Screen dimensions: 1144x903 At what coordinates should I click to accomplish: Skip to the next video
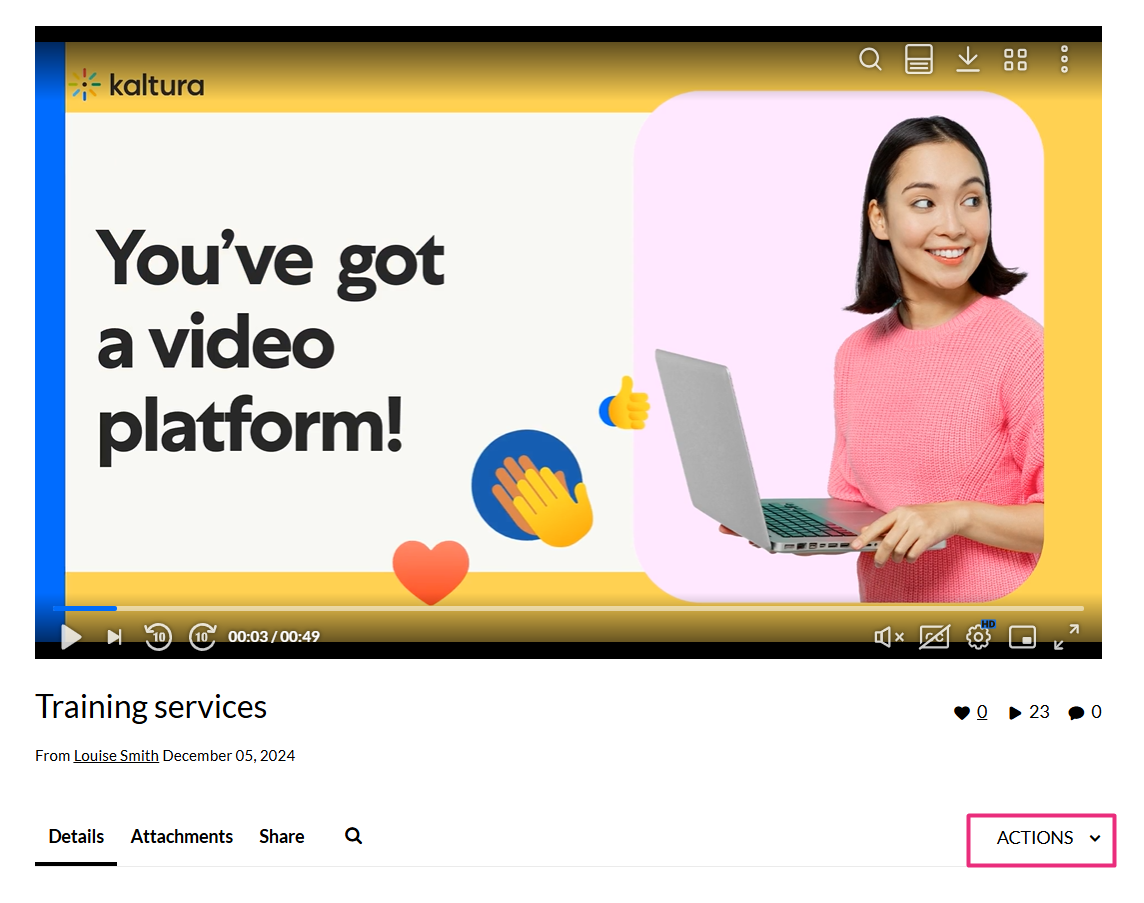click(x=115, y=637)
